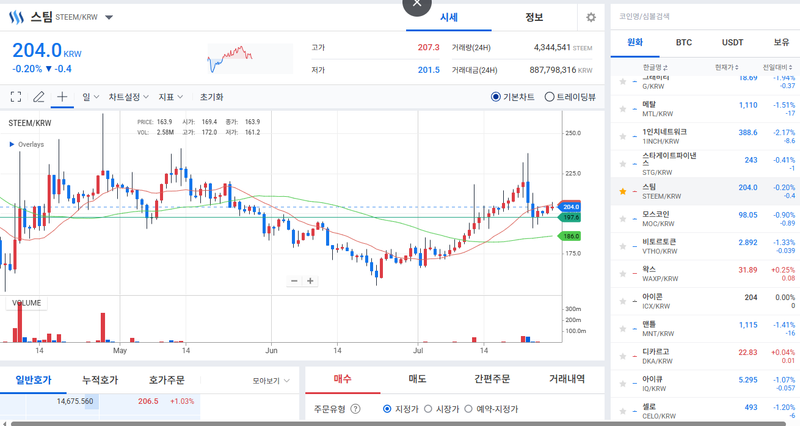
Task: Click the 초기화 reset button
Action: pos(211,97)
